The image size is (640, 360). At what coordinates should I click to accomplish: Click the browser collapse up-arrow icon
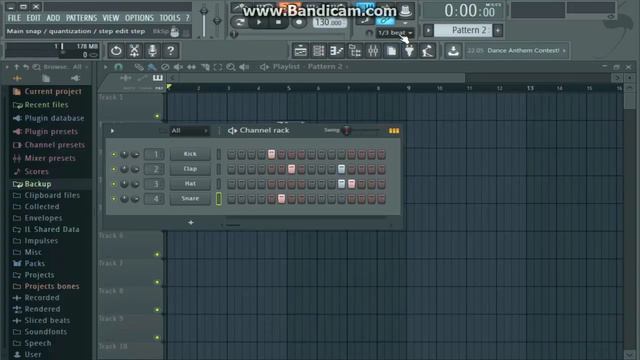pos(16,67)
